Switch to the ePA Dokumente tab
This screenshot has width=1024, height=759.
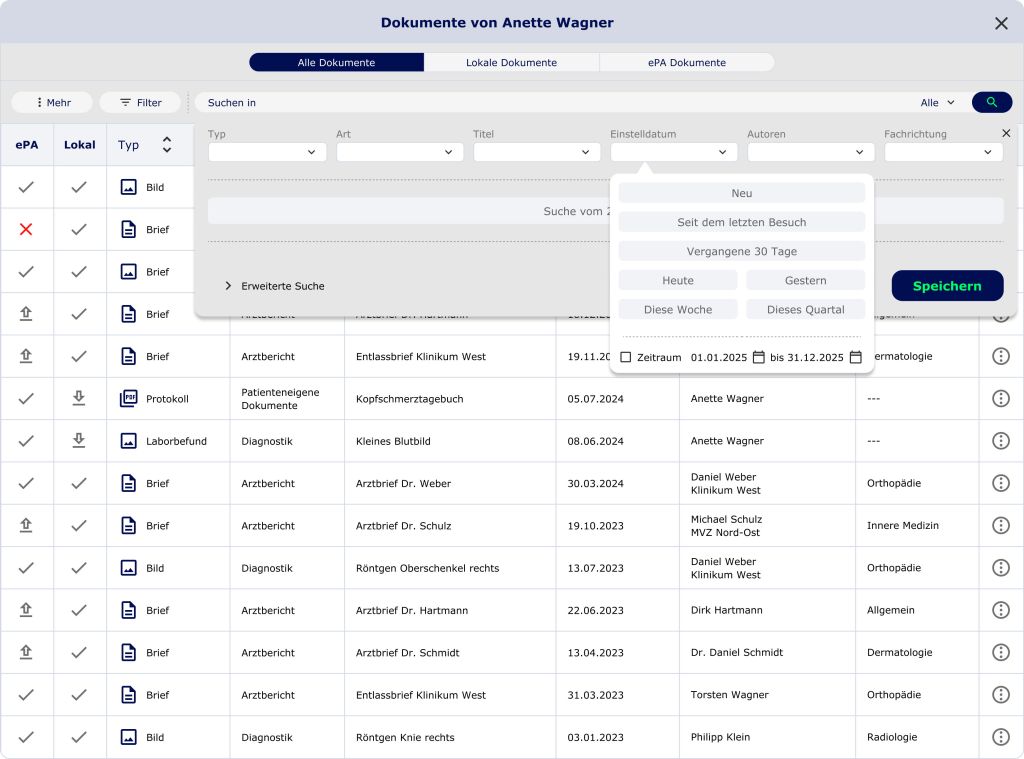[x=686, y=62]
